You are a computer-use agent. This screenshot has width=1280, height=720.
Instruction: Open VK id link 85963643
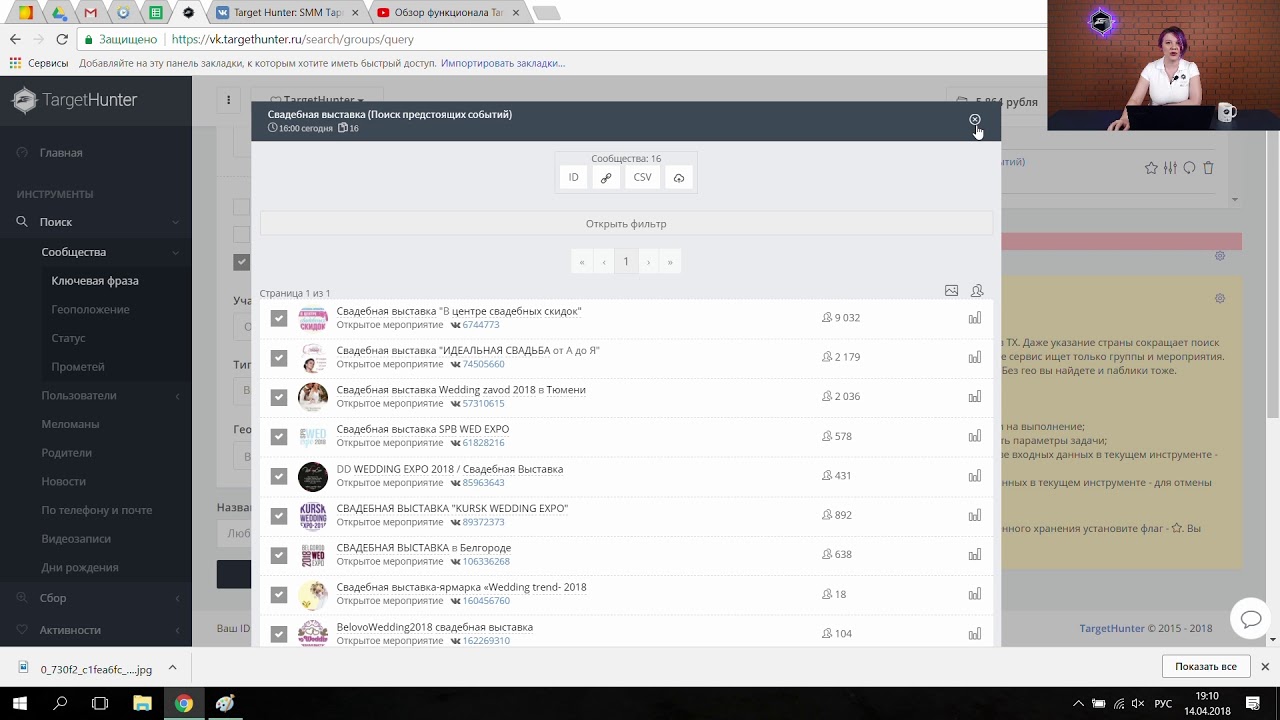pos(483,483)
